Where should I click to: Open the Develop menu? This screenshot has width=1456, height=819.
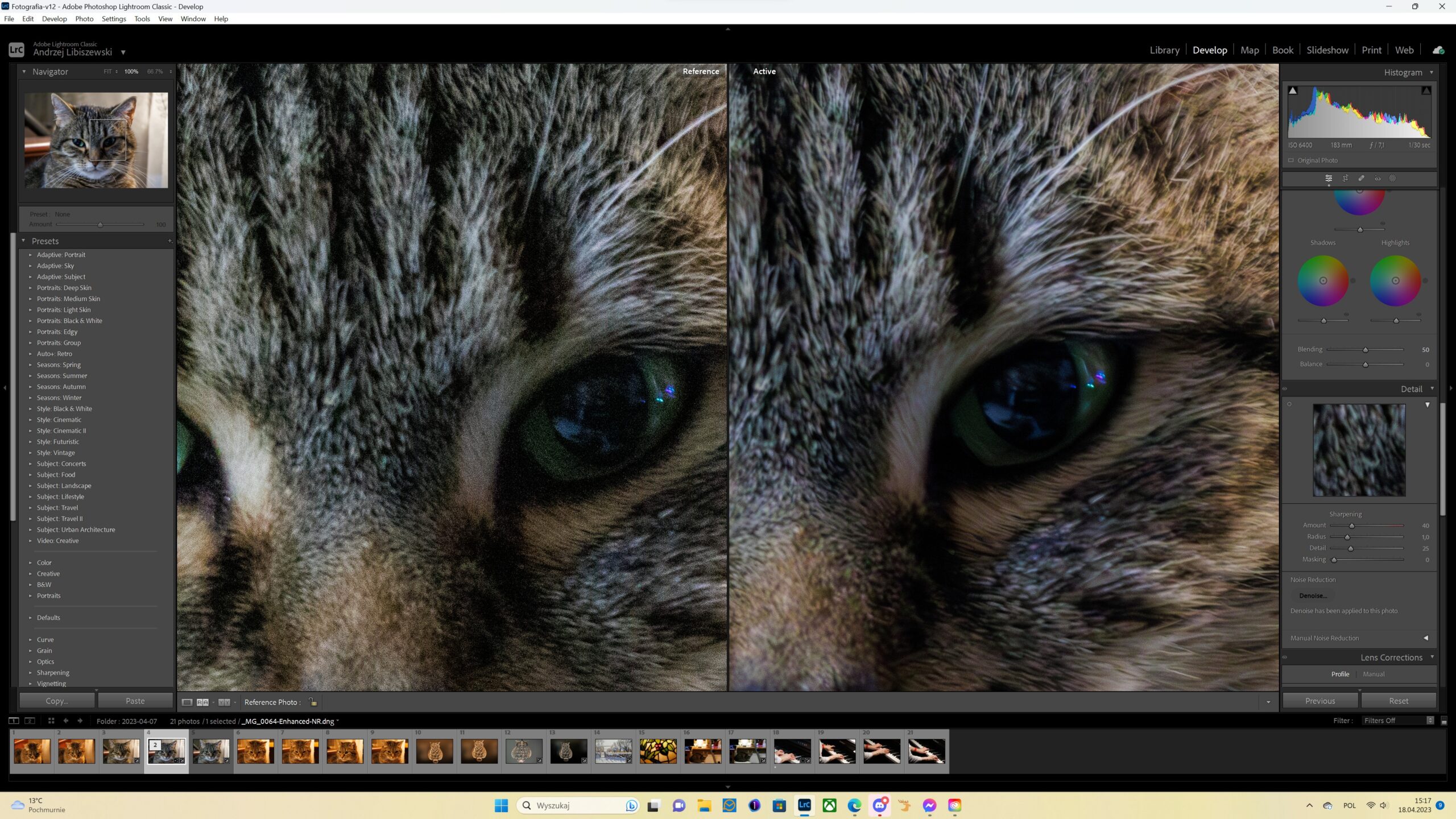click(54, 19)
